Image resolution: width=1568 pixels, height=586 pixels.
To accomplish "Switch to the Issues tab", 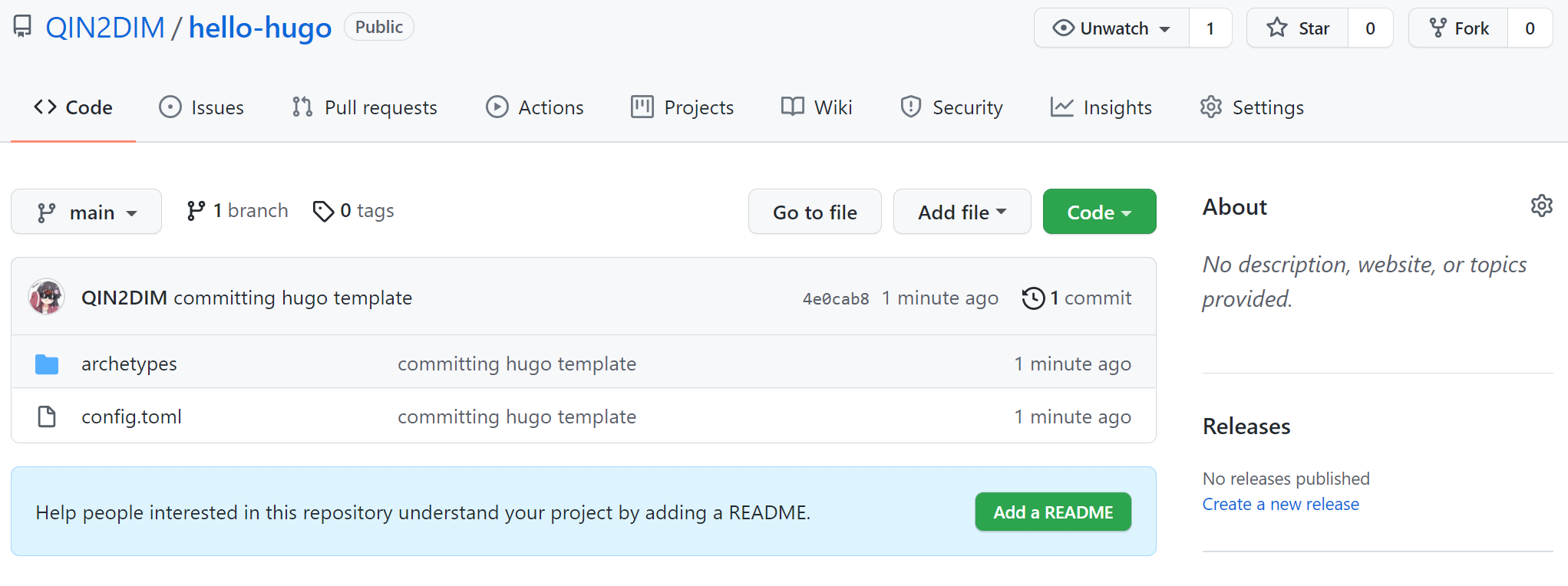I will 202,107.
